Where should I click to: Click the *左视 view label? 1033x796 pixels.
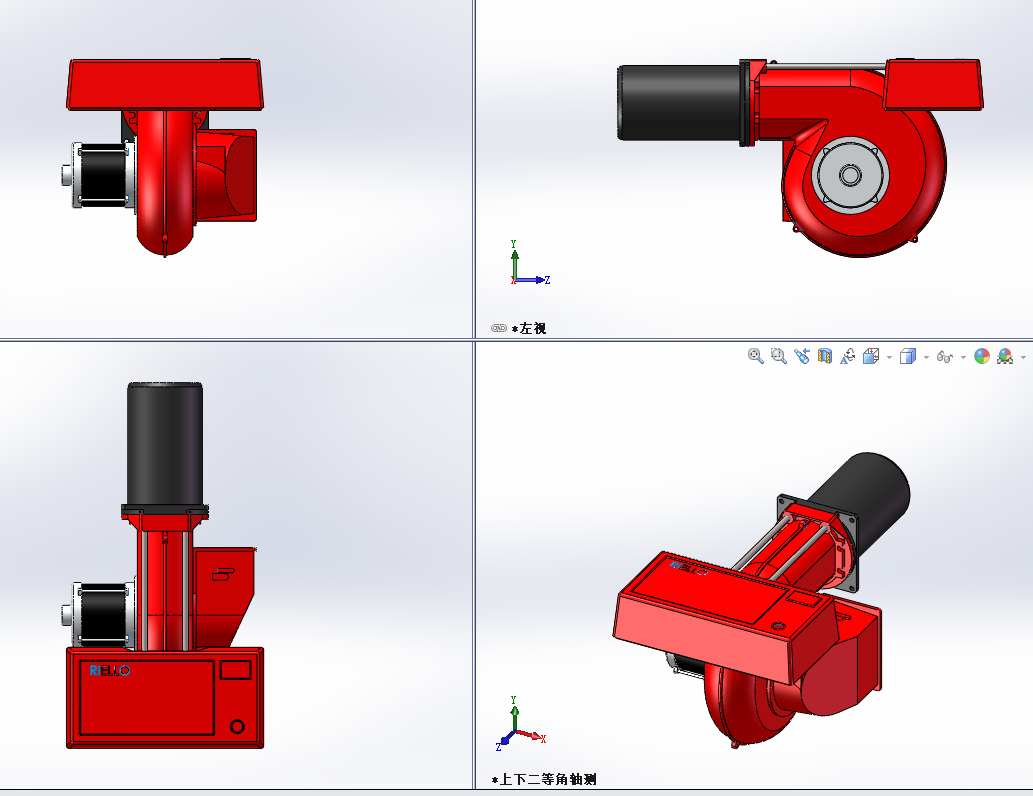(529, 328)
